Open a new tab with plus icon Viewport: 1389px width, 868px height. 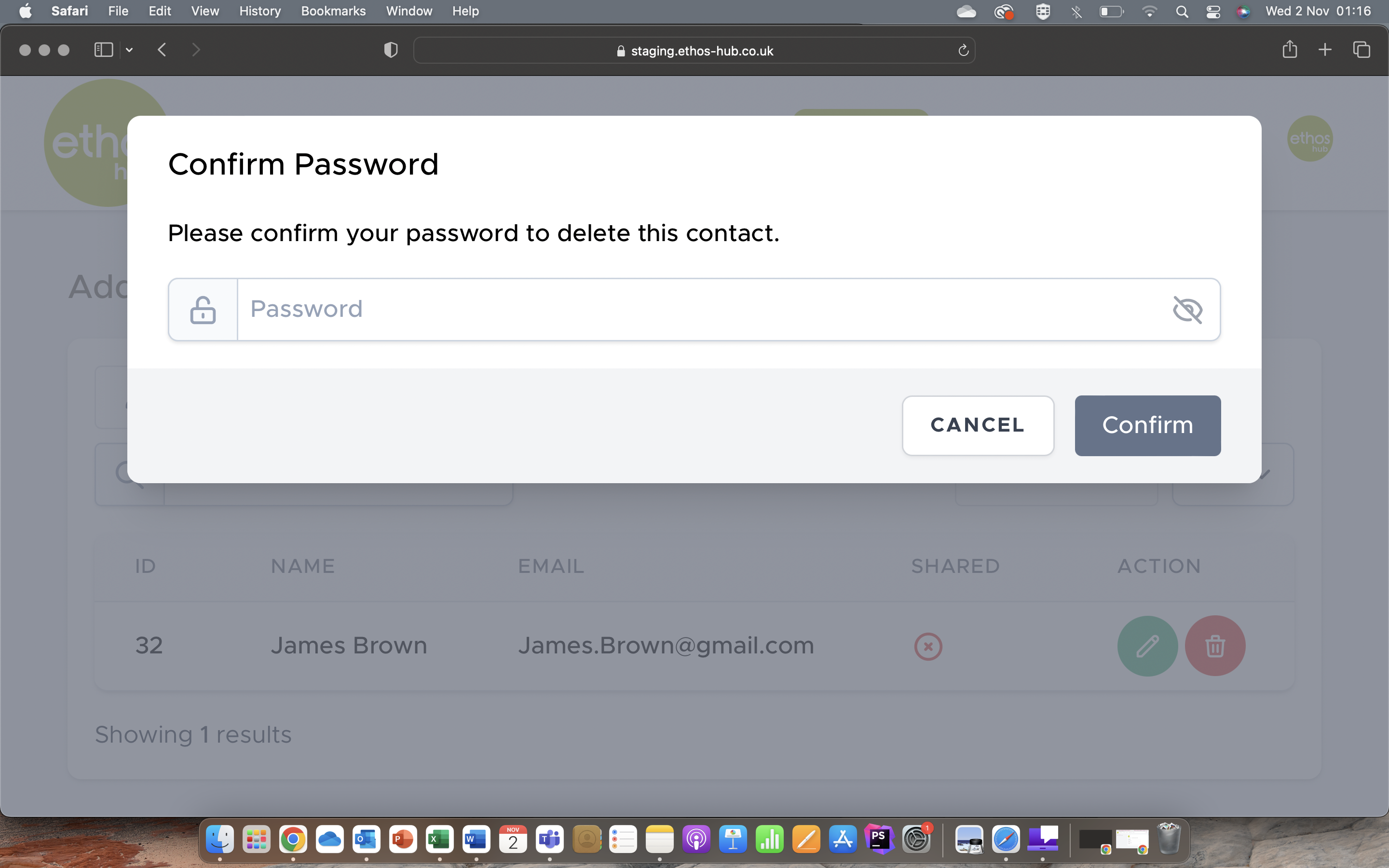coord(1325,50)
